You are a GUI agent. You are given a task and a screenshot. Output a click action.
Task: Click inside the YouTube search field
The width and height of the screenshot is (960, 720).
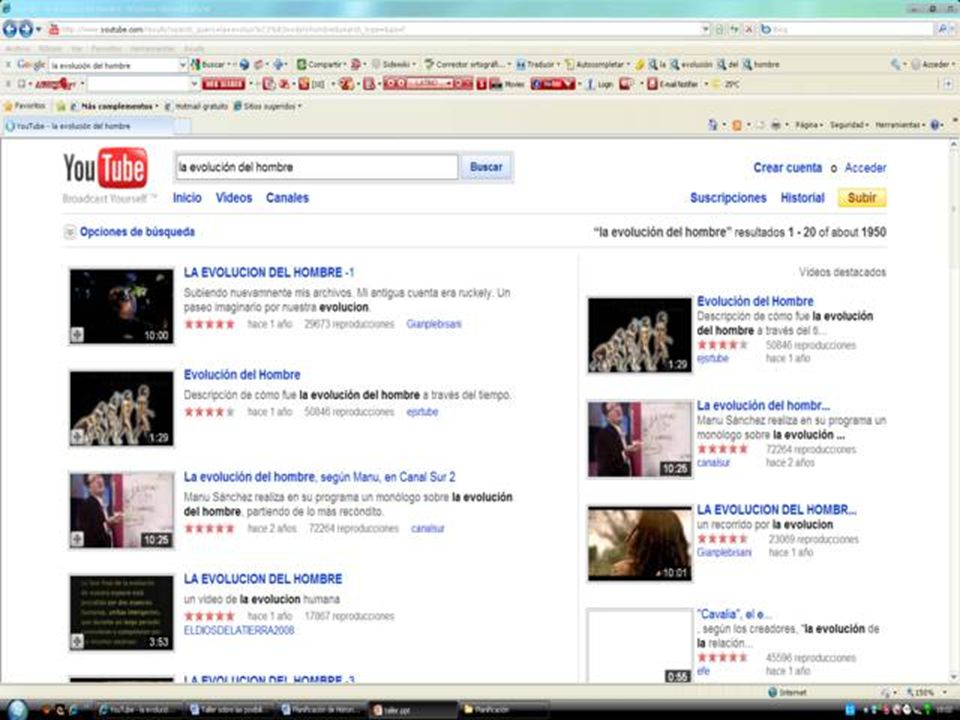pos(317,167)
